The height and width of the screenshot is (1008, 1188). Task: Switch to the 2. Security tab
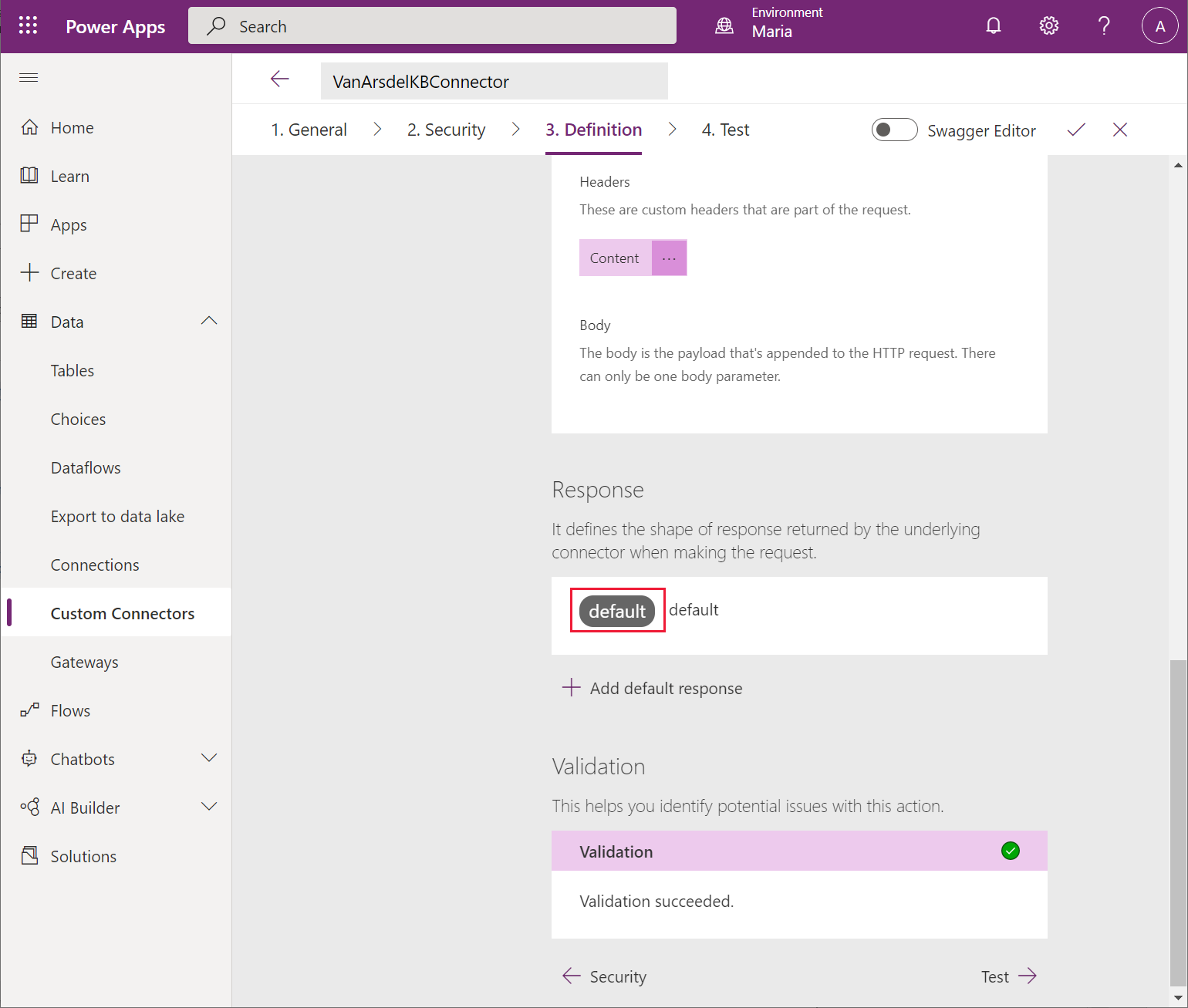[x=447, y=130]
